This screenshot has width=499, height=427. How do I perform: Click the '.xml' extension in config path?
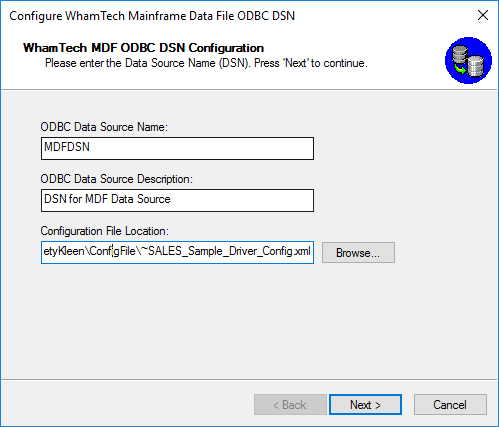[x=302, y=251]
